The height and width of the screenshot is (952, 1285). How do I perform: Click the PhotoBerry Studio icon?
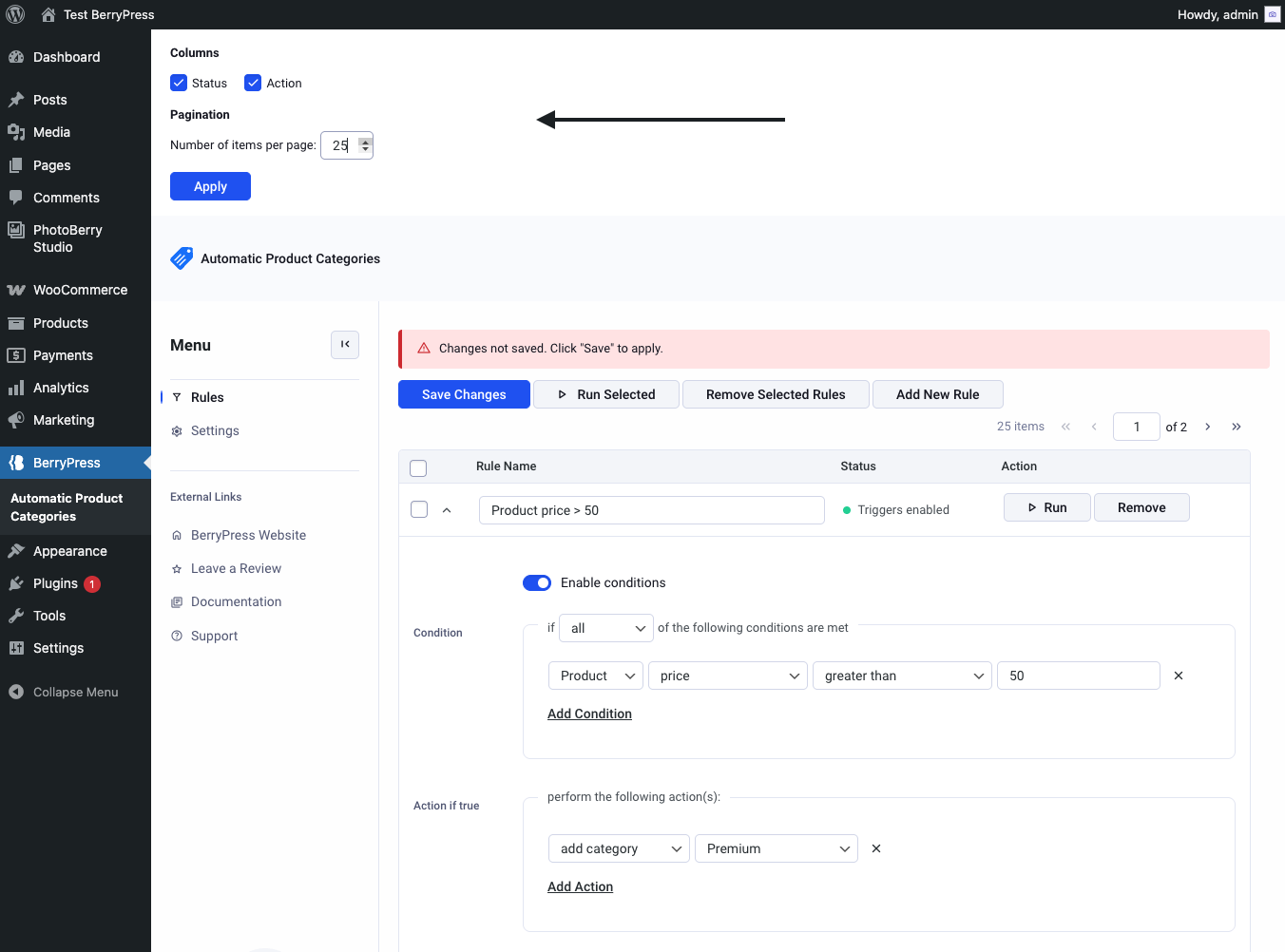16,230
